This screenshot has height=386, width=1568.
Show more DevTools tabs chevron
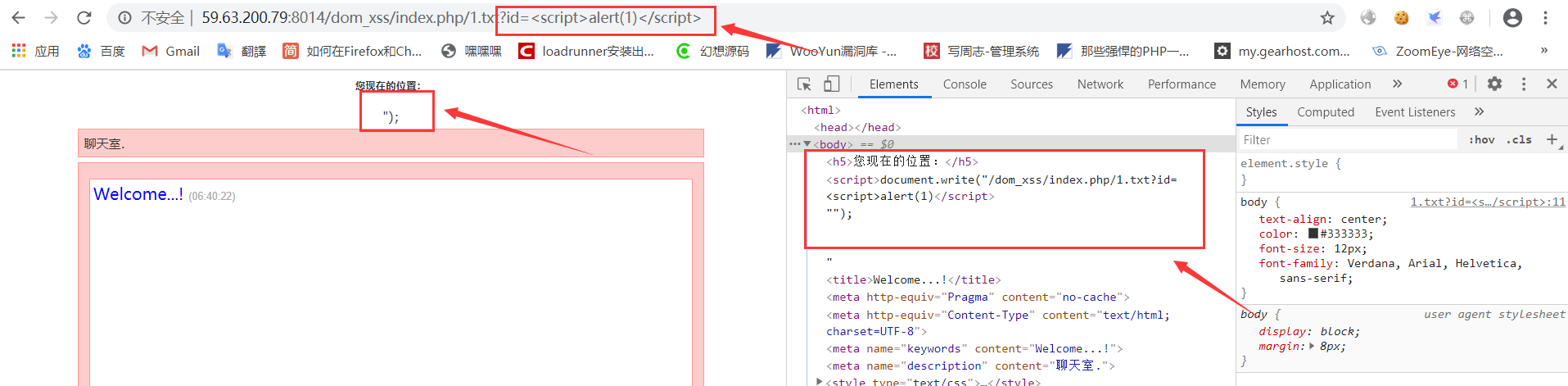pyautogui.click(x=1397, y=84)
